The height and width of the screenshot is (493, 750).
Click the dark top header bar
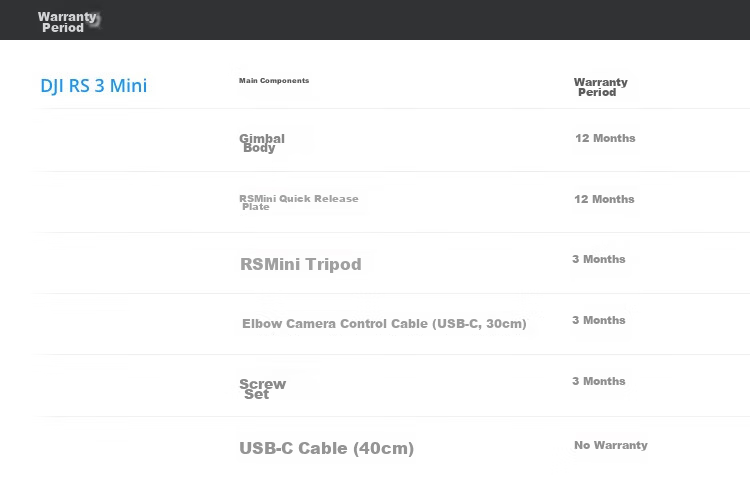click(x=375, y=20)
